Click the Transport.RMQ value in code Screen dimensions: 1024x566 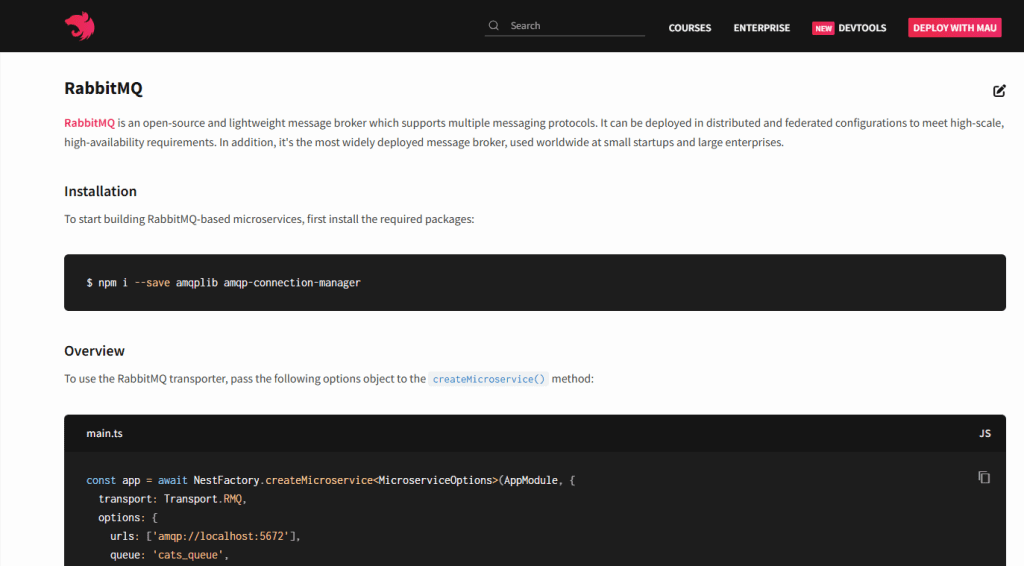(202, 499)
